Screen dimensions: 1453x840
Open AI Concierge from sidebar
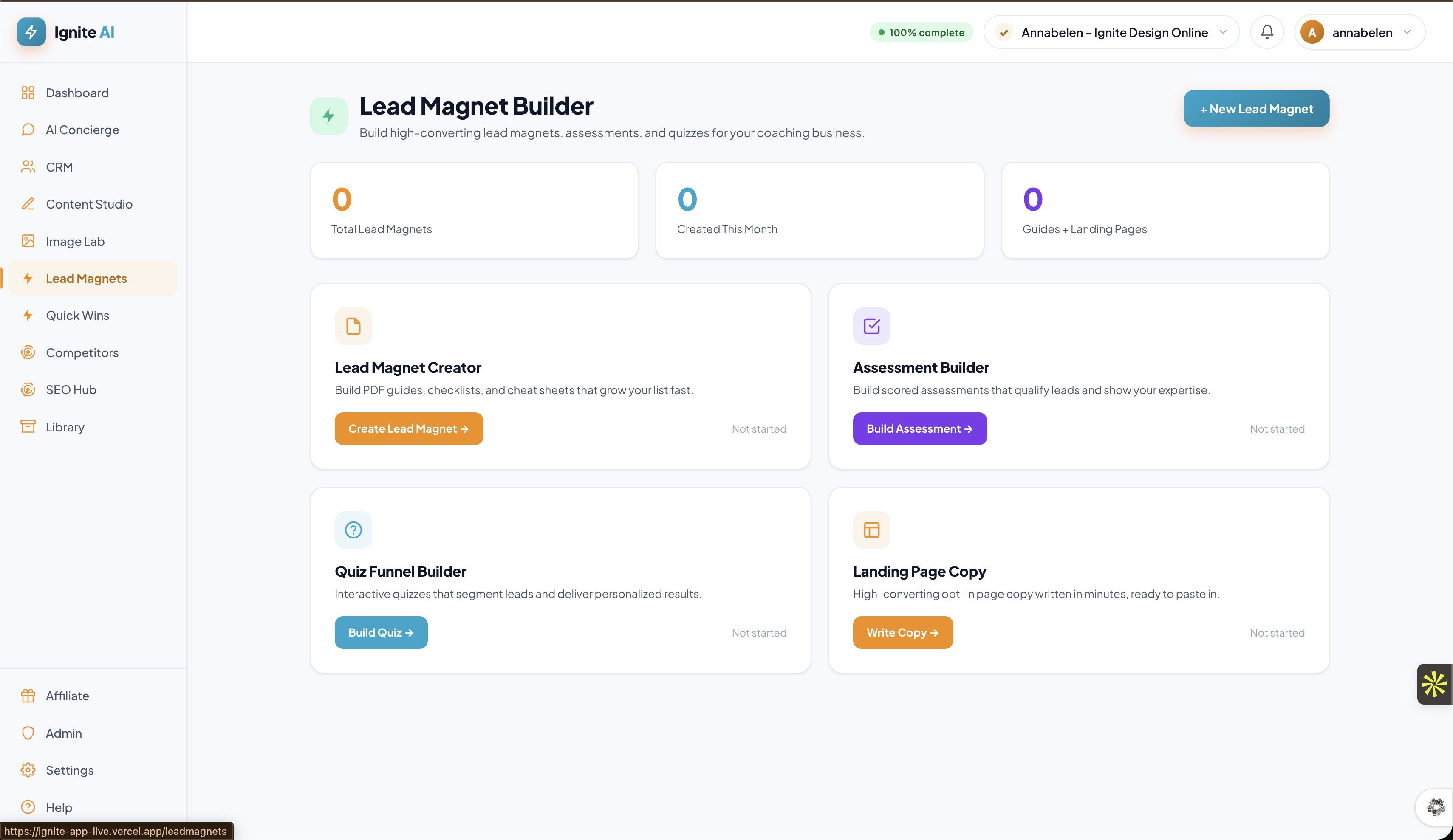(93, 130)
